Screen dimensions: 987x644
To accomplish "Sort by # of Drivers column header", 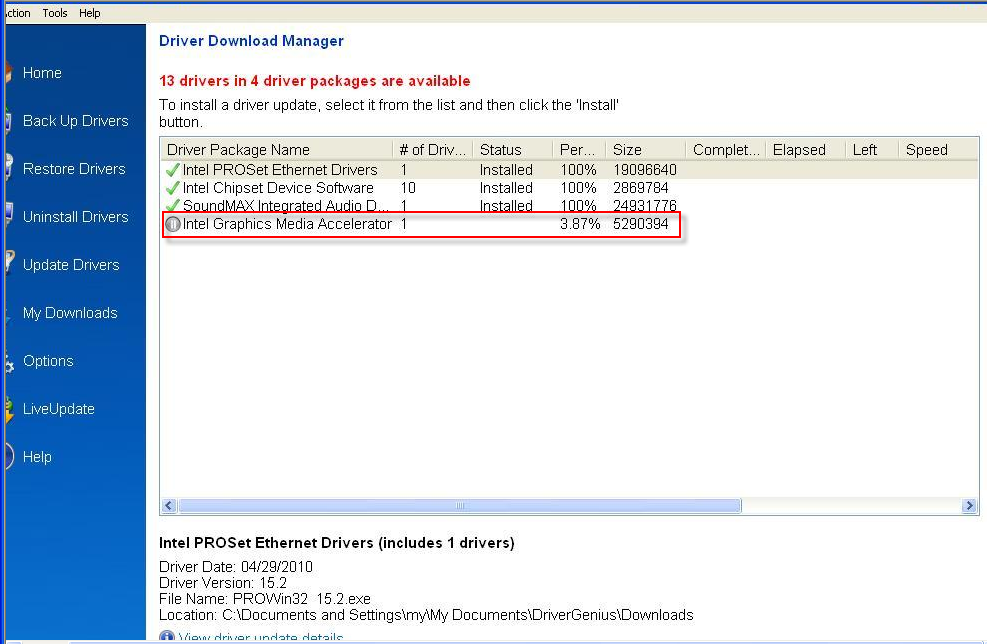I will (x=432, y=150).
